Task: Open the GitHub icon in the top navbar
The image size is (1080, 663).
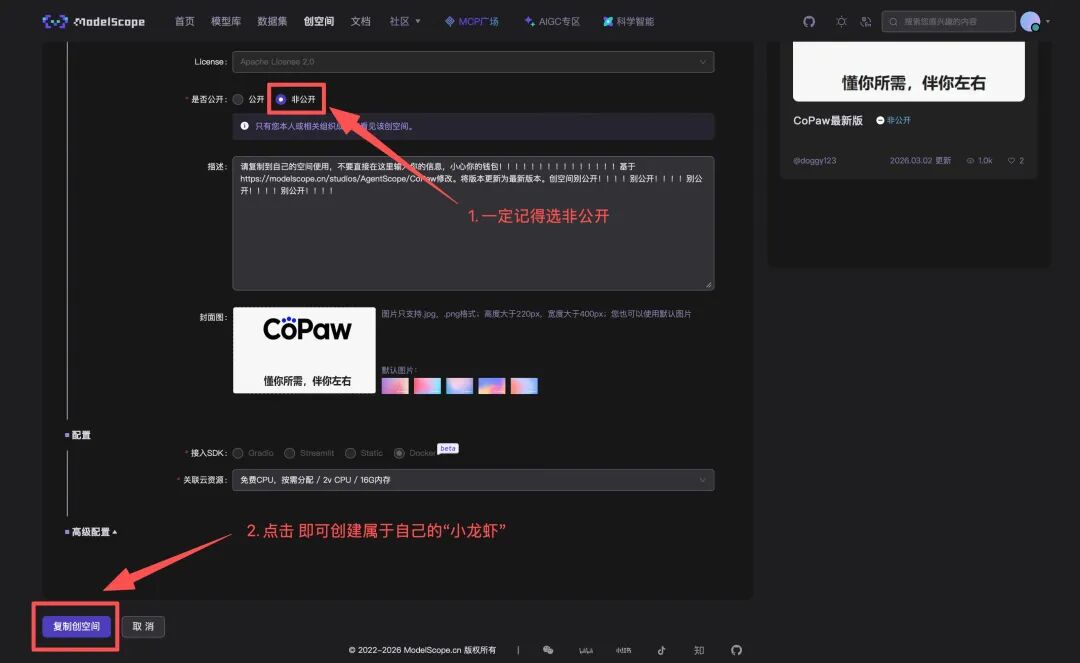Action: 809,21
